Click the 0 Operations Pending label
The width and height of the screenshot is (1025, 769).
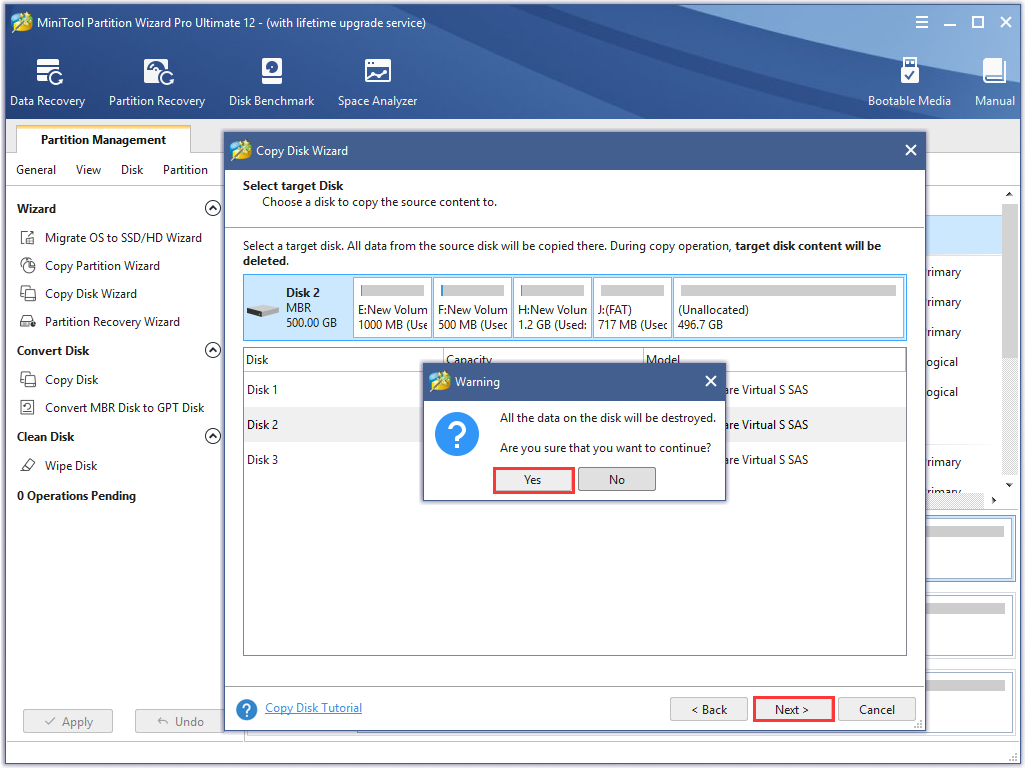(76, 496)
